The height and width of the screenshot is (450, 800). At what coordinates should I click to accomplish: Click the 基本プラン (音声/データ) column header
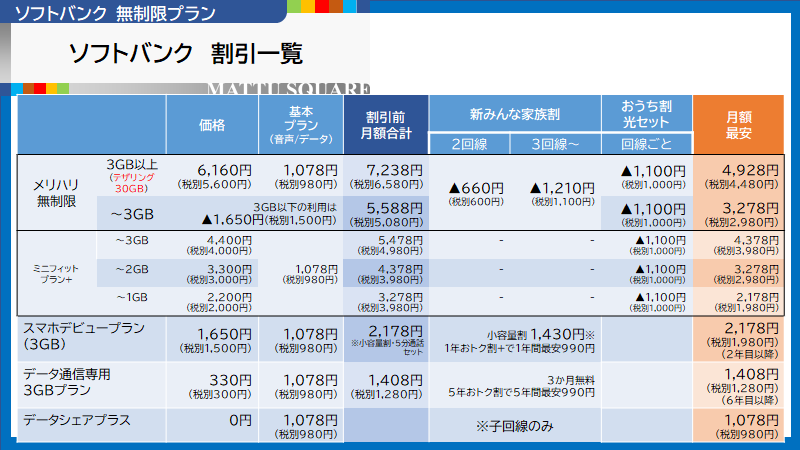301,125
